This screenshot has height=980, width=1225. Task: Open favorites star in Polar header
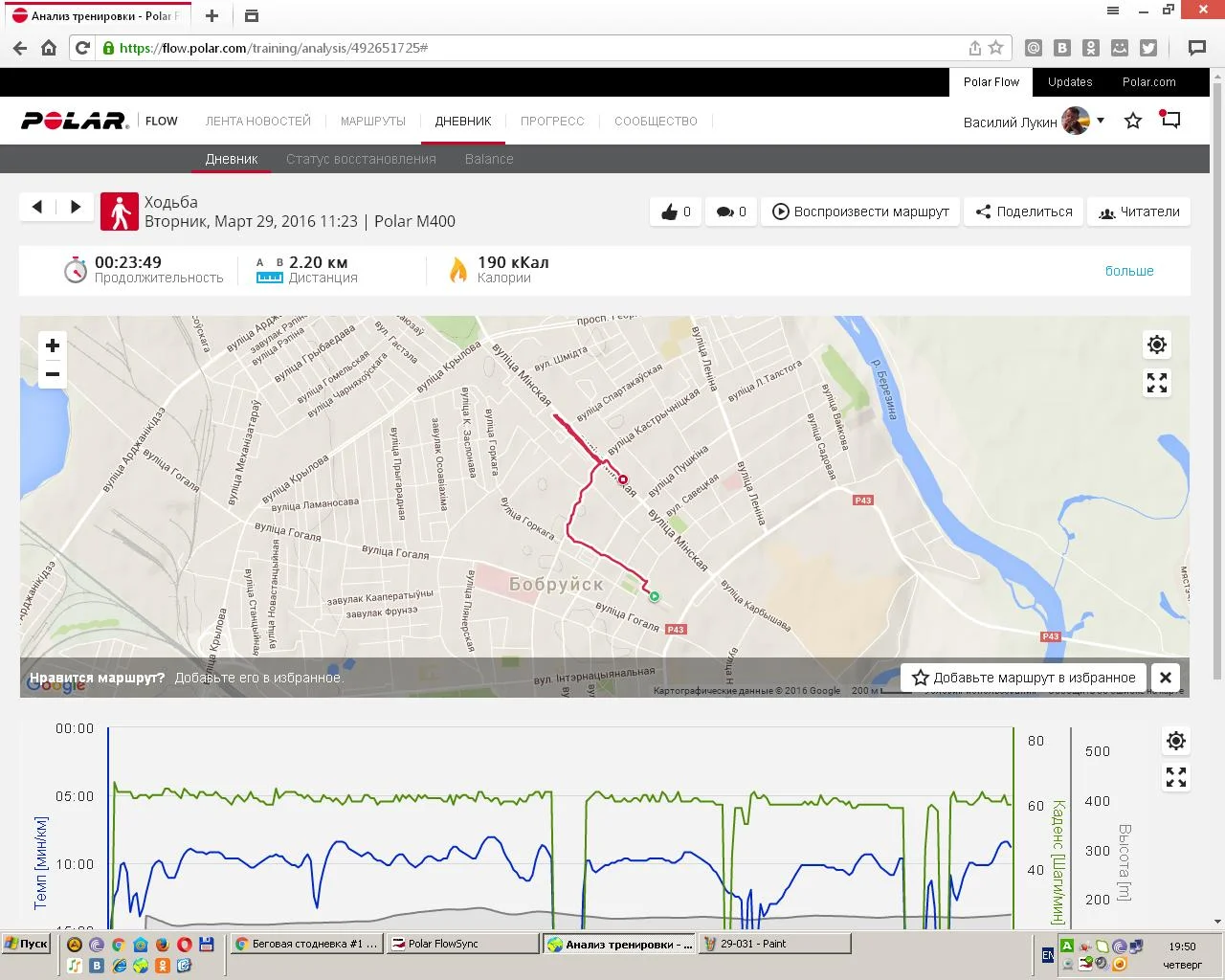(x=1133, y=121)
